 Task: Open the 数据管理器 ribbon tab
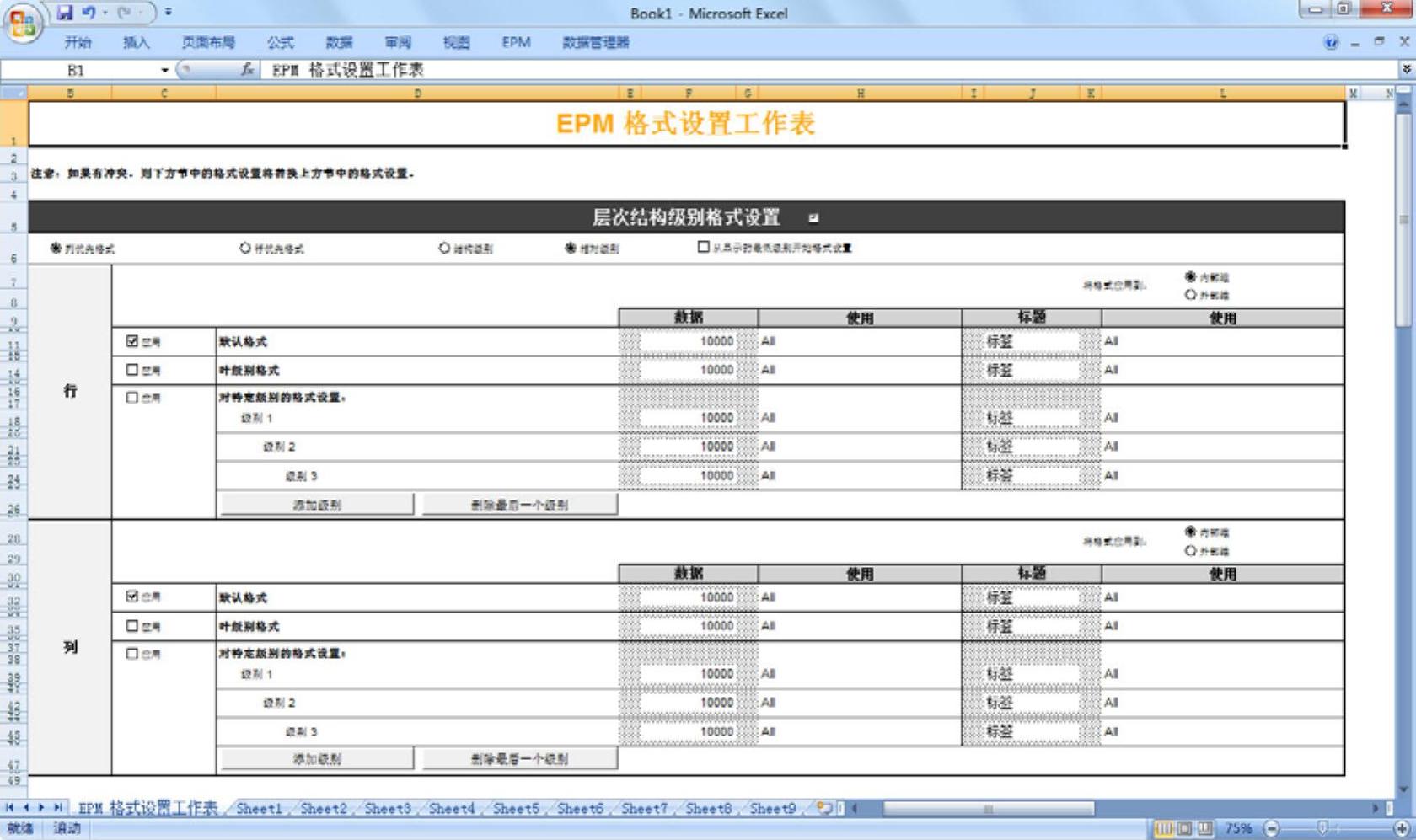[596, 42]
